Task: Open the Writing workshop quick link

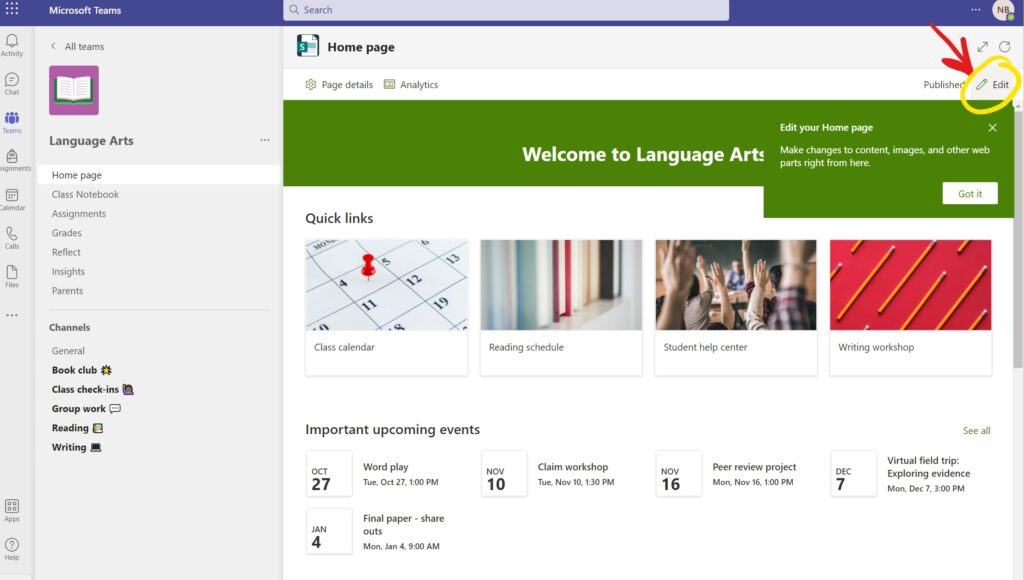Action: point(910,307)
